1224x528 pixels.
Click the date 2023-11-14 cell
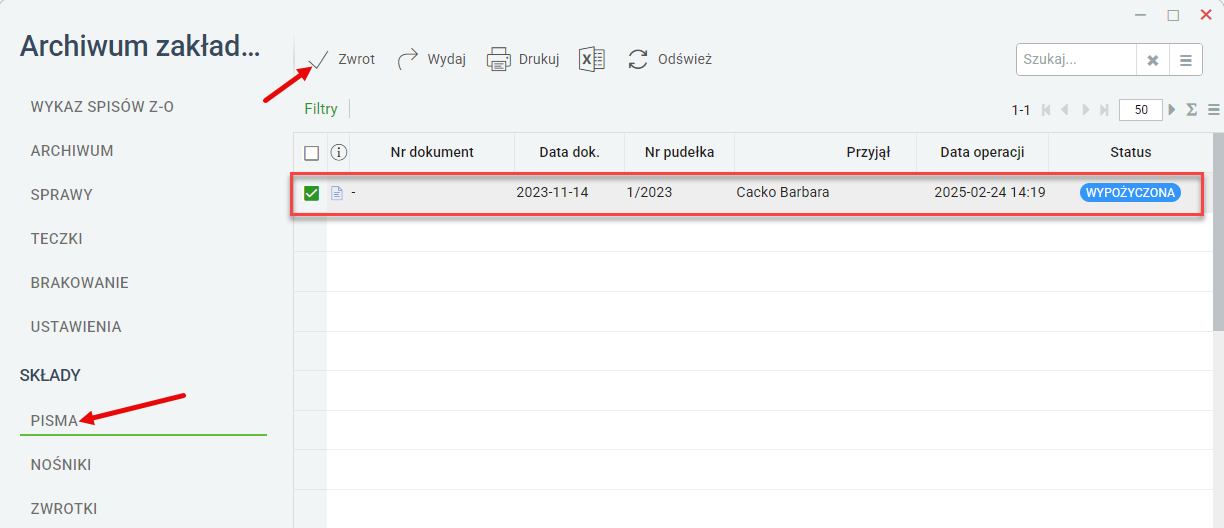[x=552, y=193]
